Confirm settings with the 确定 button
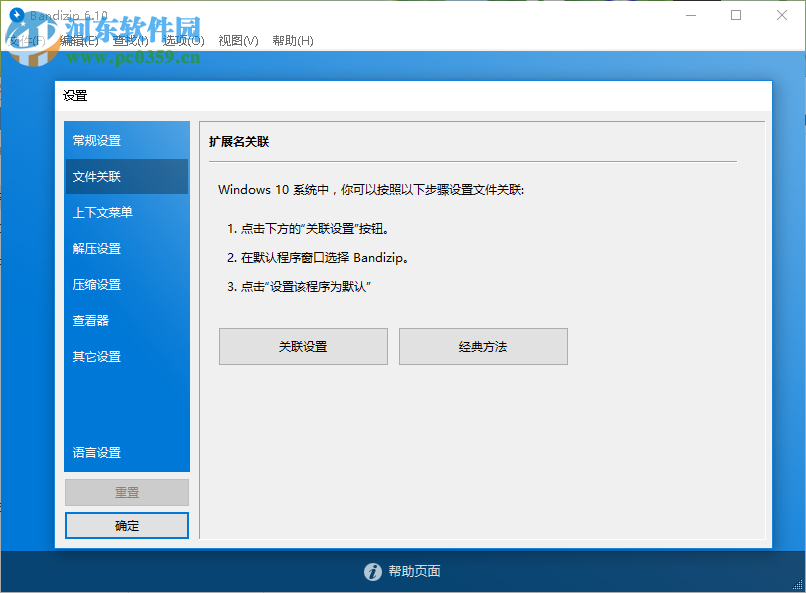The width and height of the screenshot is (806, 593). point(126,525)
